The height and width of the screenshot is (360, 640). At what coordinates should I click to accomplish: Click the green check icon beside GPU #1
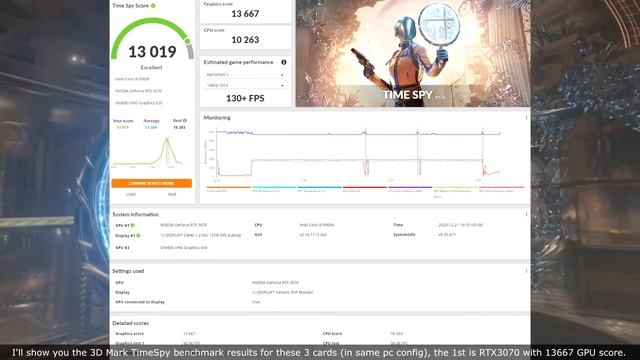coord(133,225)
